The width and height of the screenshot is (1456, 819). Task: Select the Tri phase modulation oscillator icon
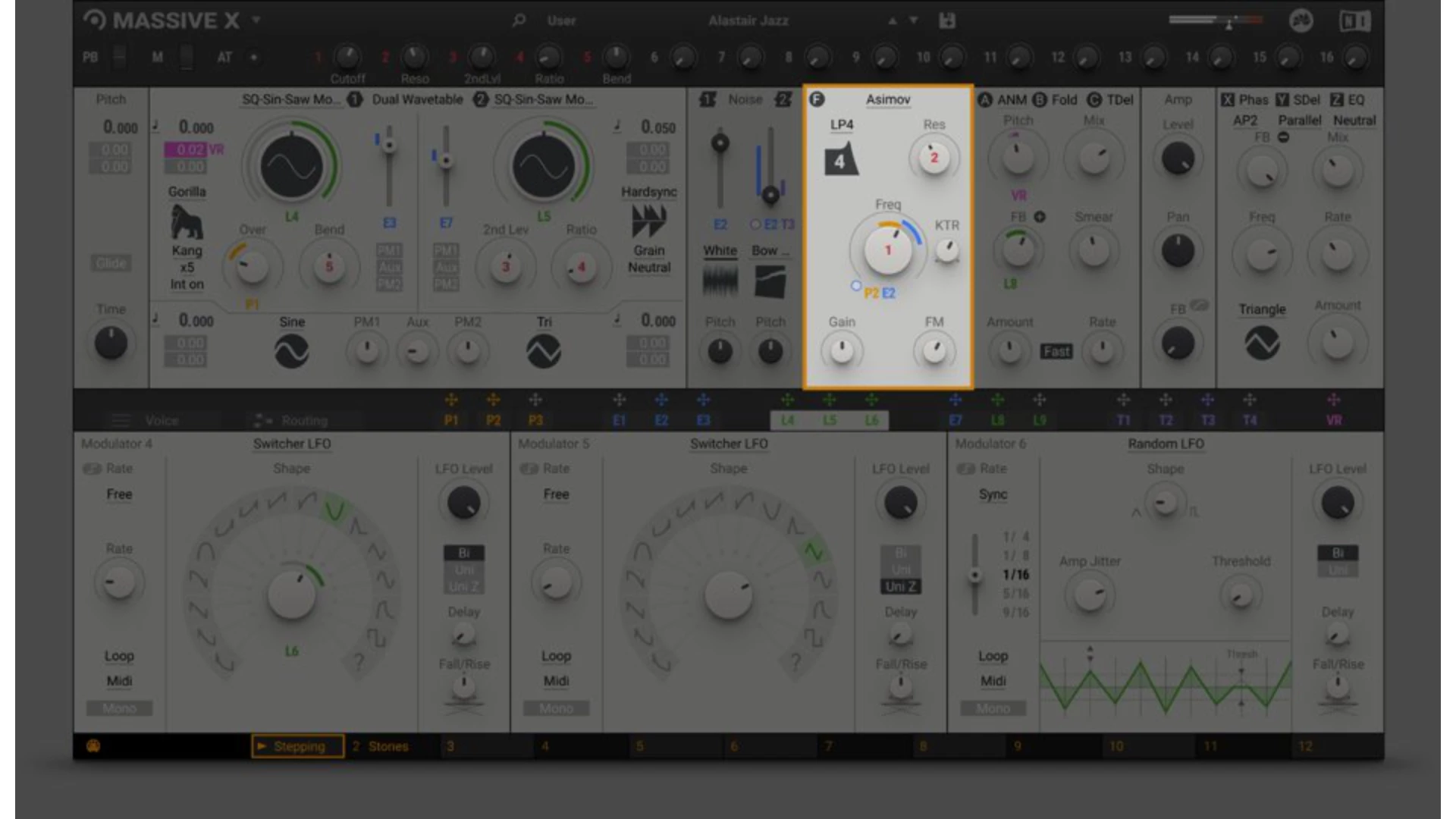pyautogui.click(x=544, y=352)
